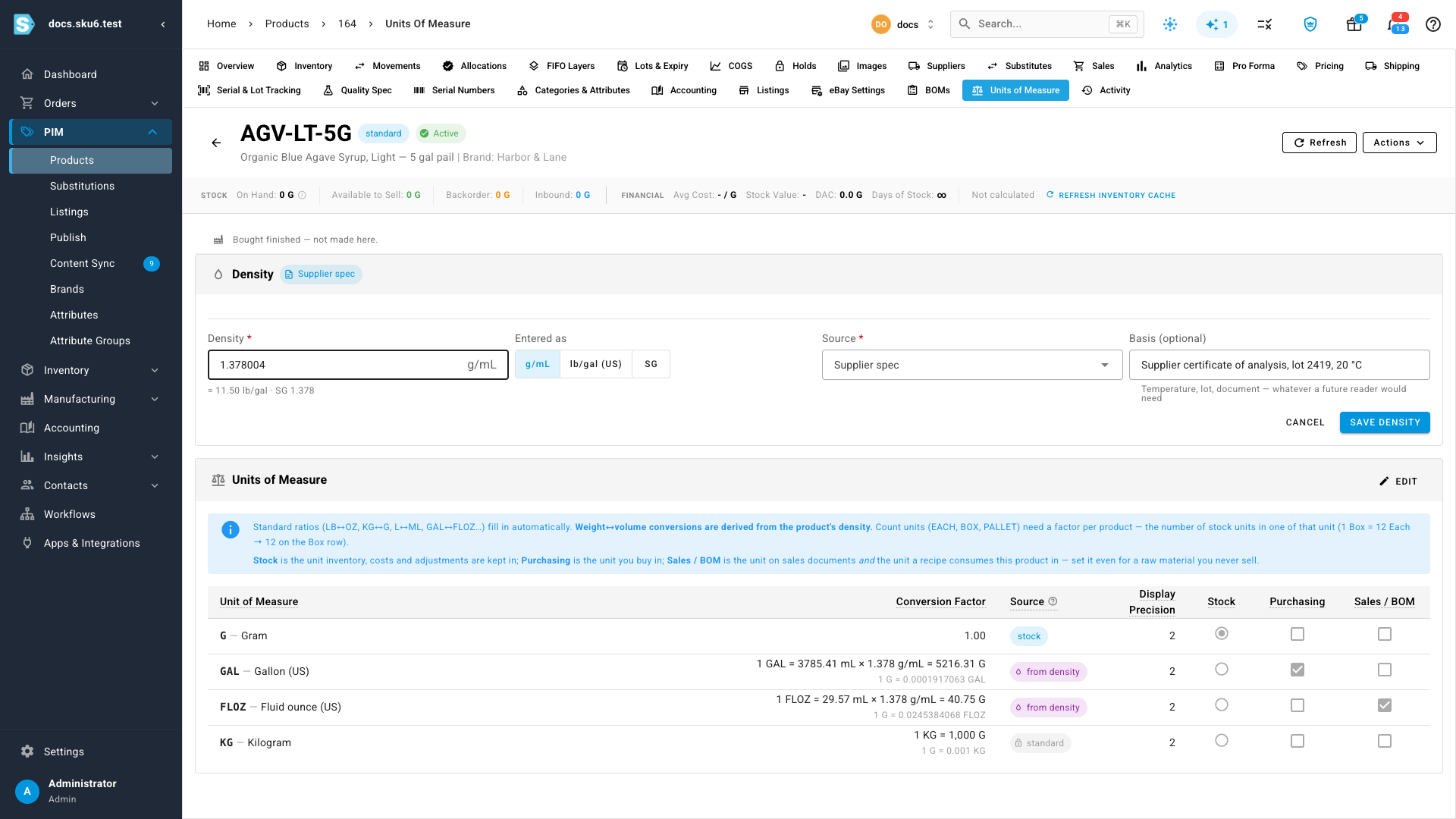Cancel the density edit
The width and height of the screenshot is (1456, 819).
tap(1304, 422)
